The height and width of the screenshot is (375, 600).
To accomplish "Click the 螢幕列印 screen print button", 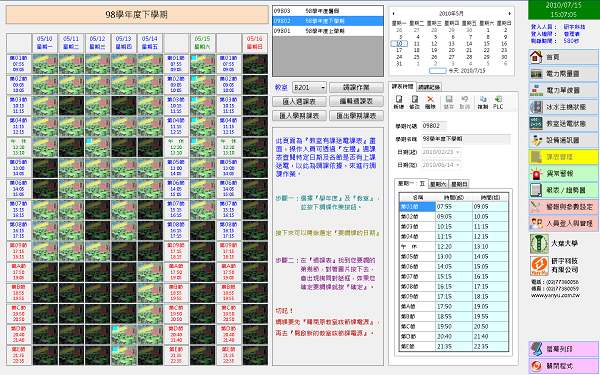I will point(563,349).
